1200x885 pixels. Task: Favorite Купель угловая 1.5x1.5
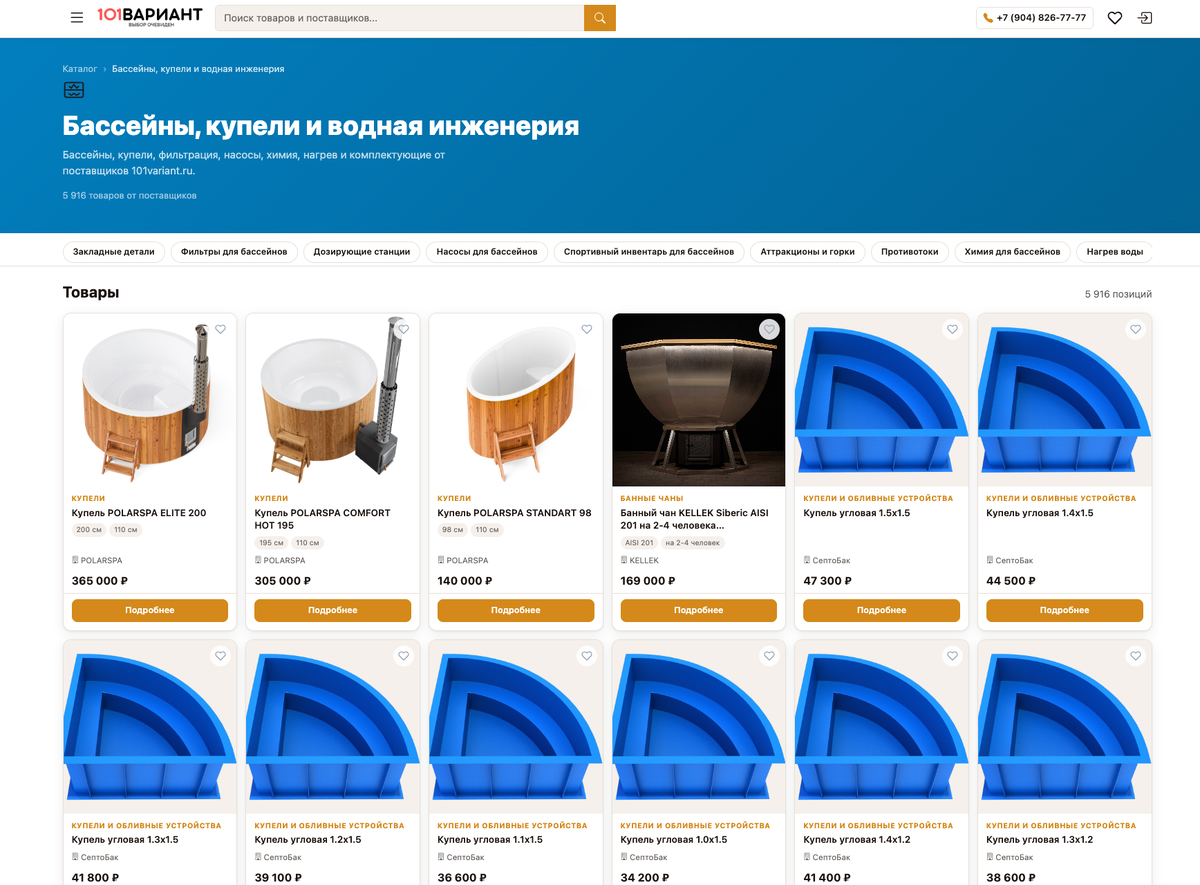click(x=952, y=329)
